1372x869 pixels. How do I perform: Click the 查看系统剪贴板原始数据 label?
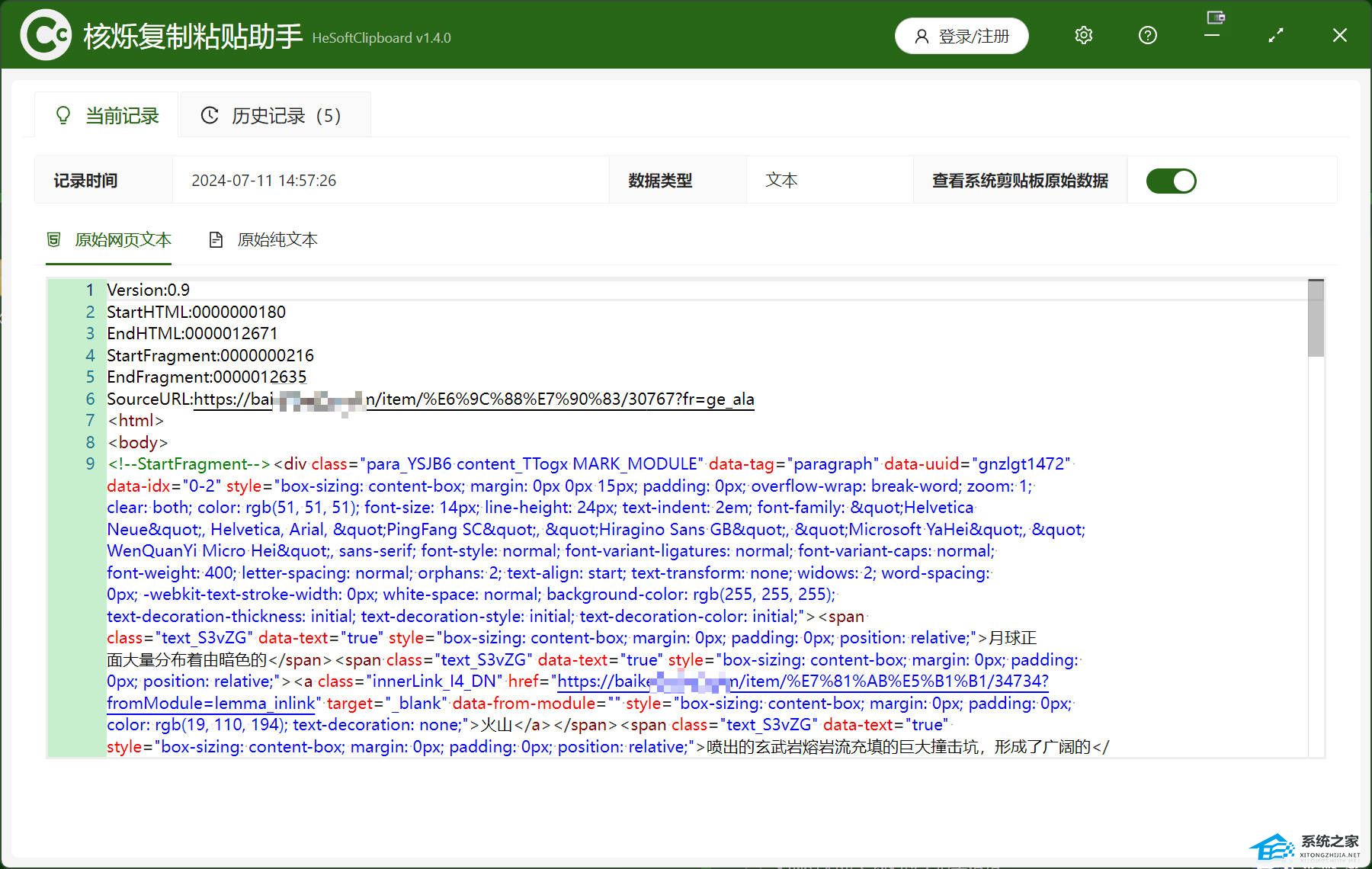coord(1020,181)
